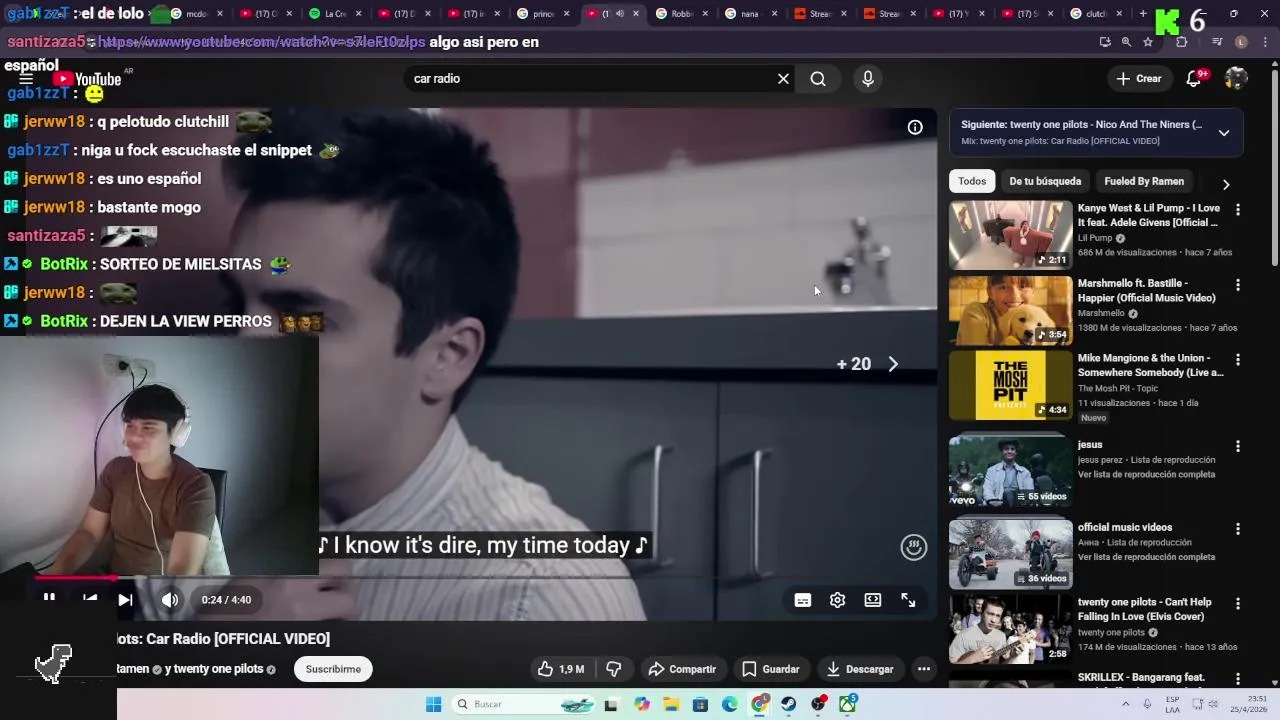Screen dimensions: 1280x720
Task: Open the Windows Start menu
Action: pyautogui.click(x=433, y=705)
